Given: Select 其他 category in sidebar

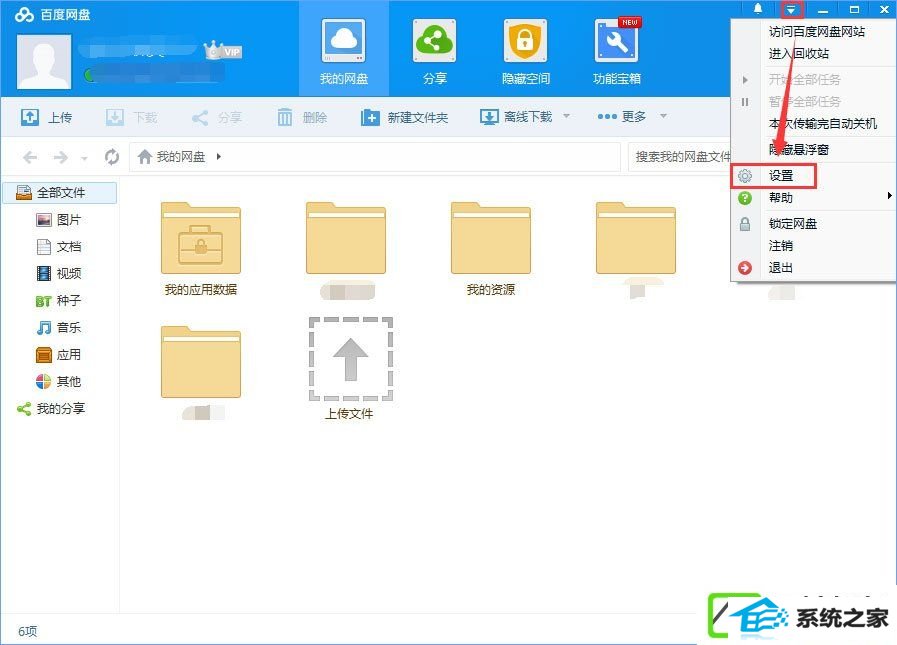Looking at the screenshot, I should pyautogui.click(x=59, y=381).
